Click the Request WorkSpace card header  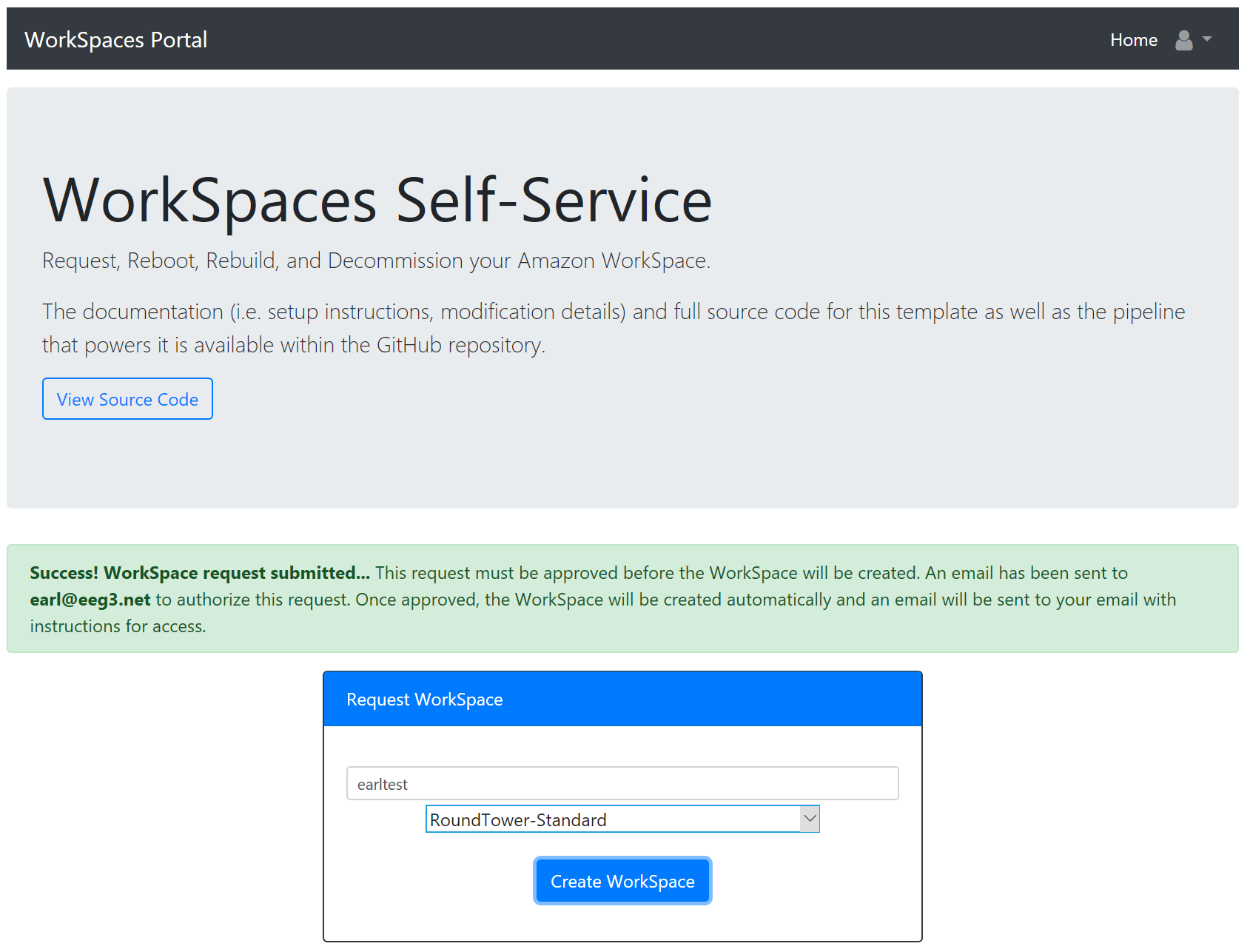click(x=622, y=699)
